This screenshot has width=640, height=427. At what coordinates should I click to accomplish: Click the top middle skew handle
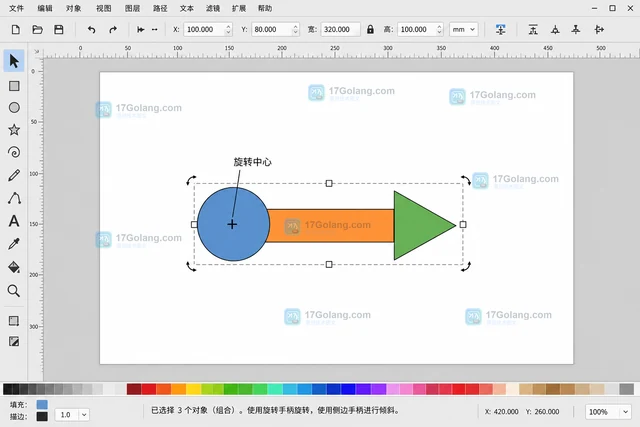click(329, 183)
